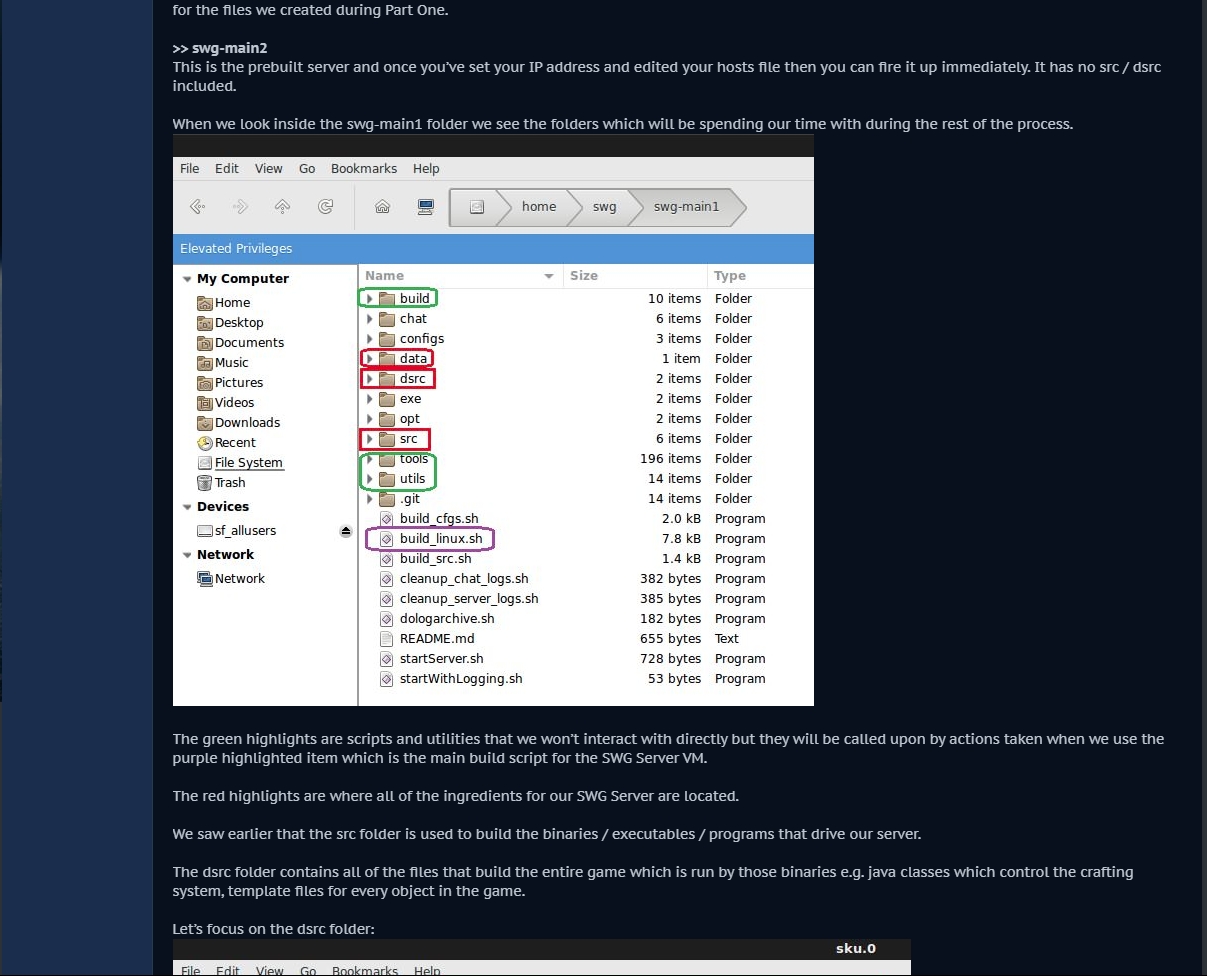Viewport: 1207px width, 976px height.
Task: Reload the current folder view
Action: tap(325, 207)
